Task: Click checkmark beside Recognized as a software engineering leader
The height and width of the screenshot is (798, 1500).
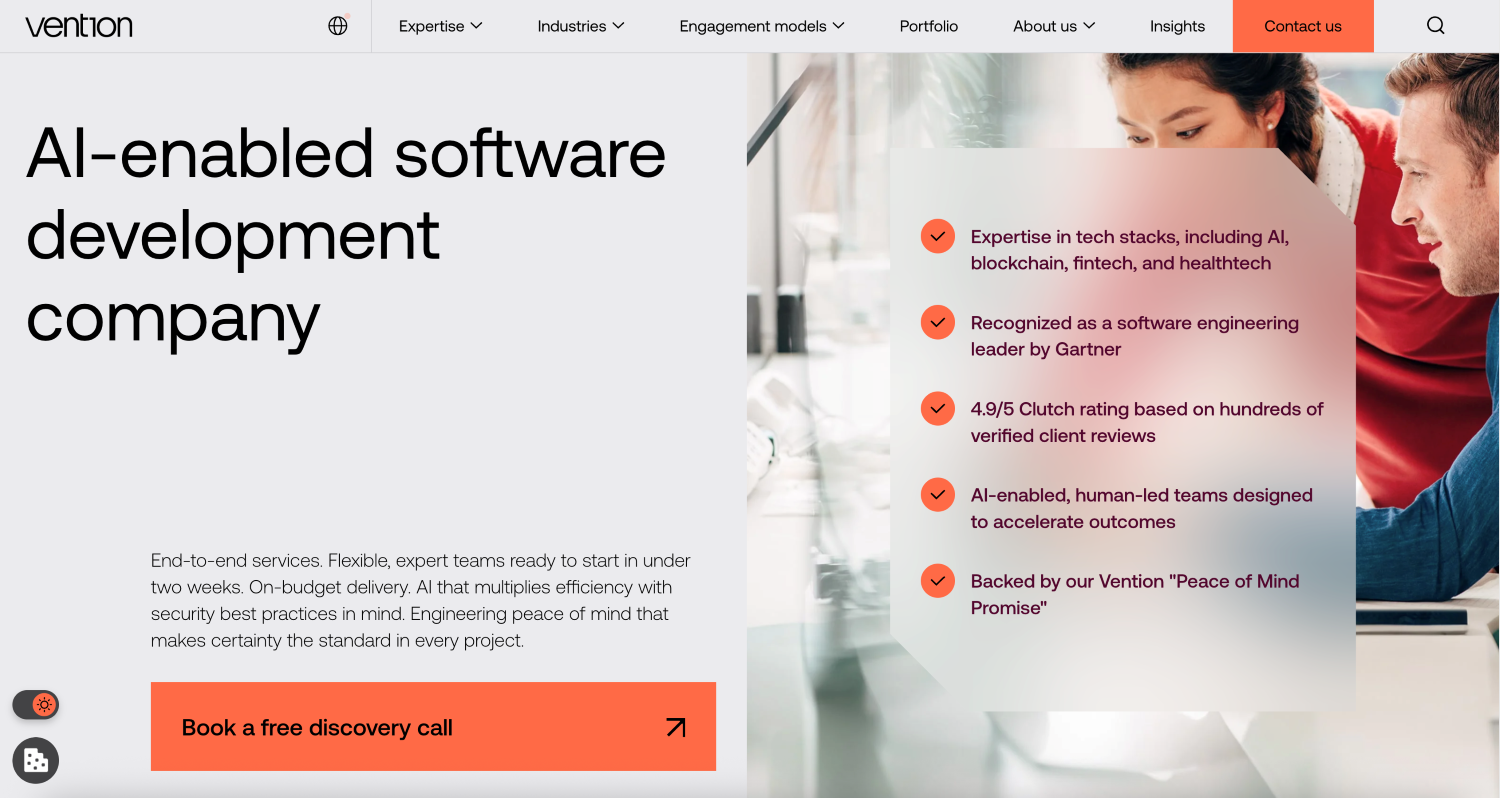Action: pyautogui.click(x=938, y=323)
